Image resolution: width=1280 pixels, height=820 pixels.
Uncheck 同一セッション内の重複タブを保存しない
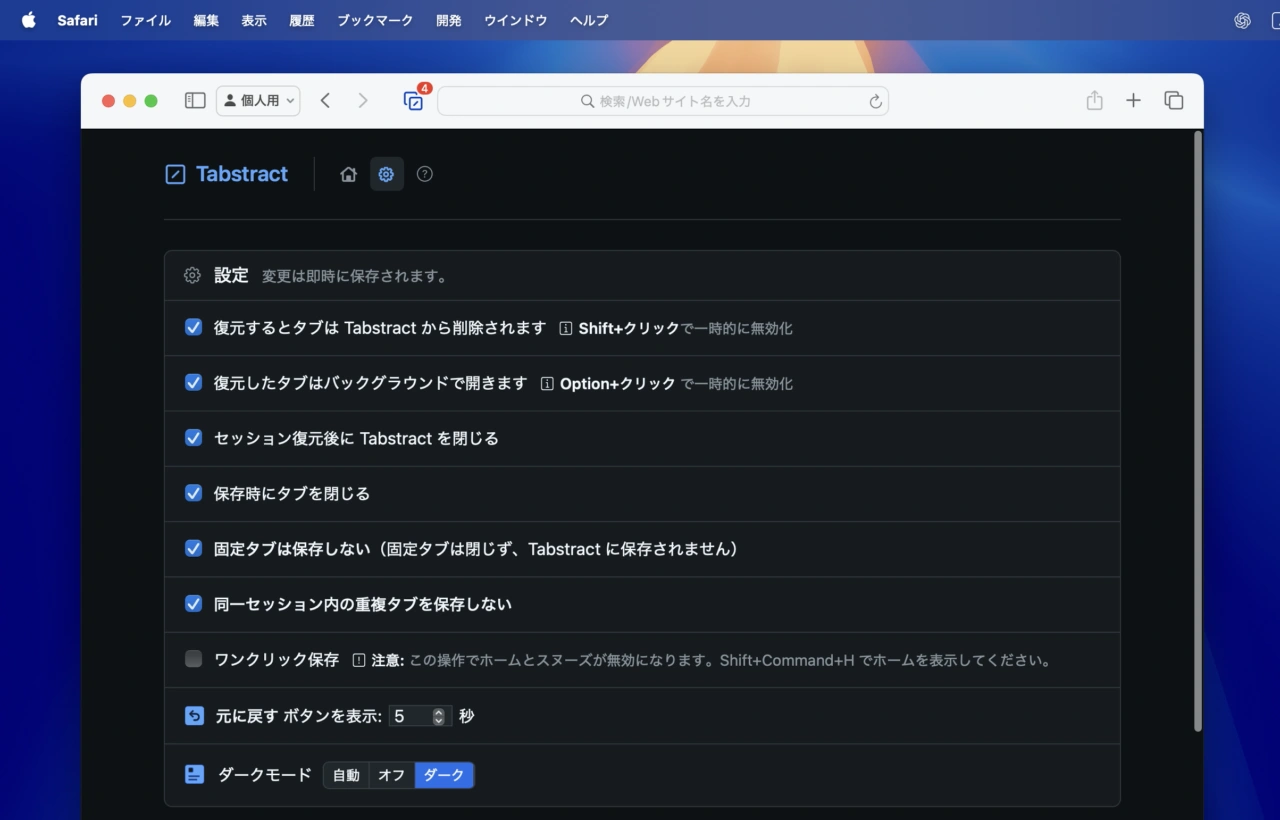pos(193,604)
